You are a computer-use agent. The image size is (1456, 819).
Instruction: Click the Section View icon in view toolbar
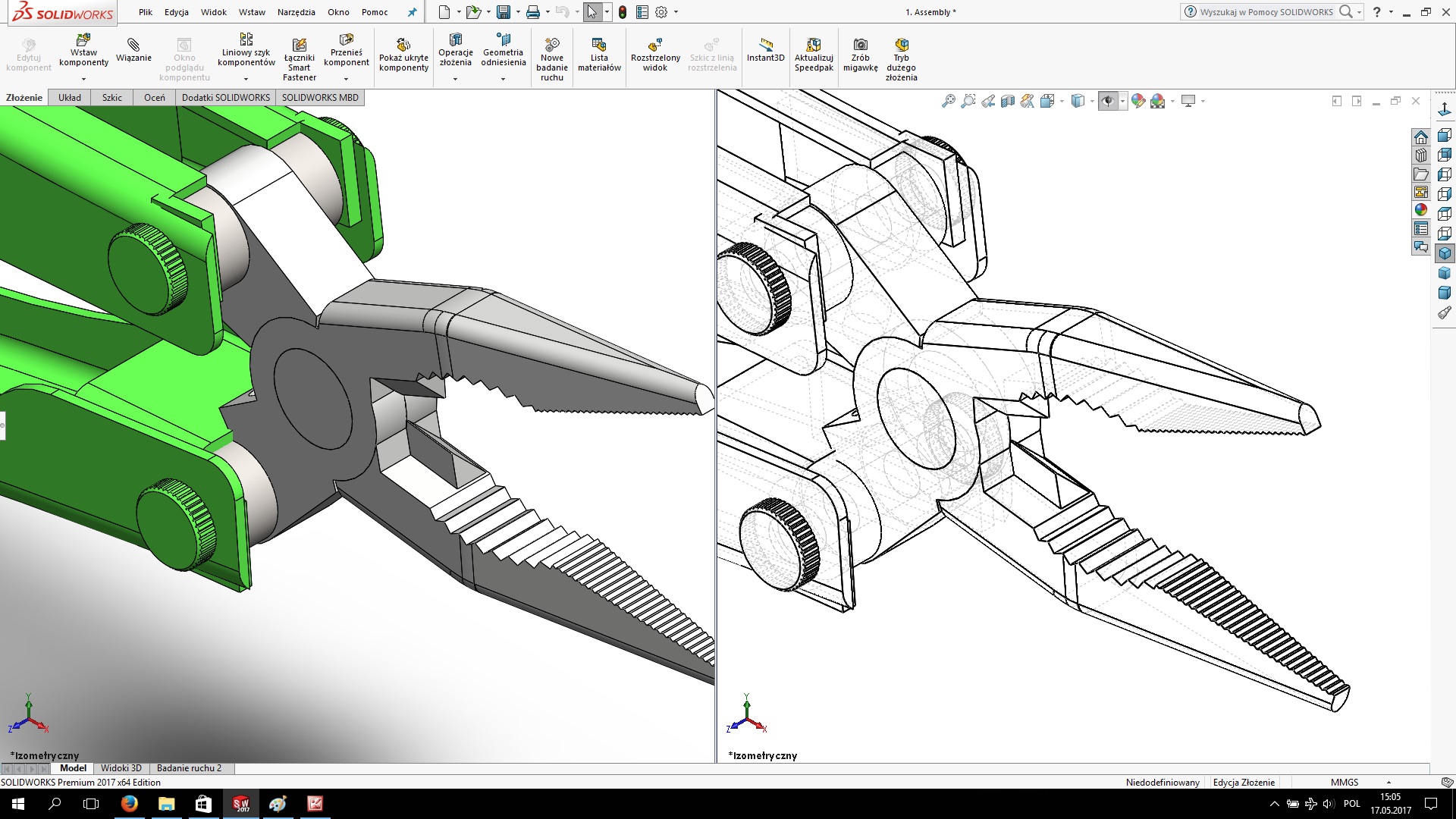(1007, 101)
